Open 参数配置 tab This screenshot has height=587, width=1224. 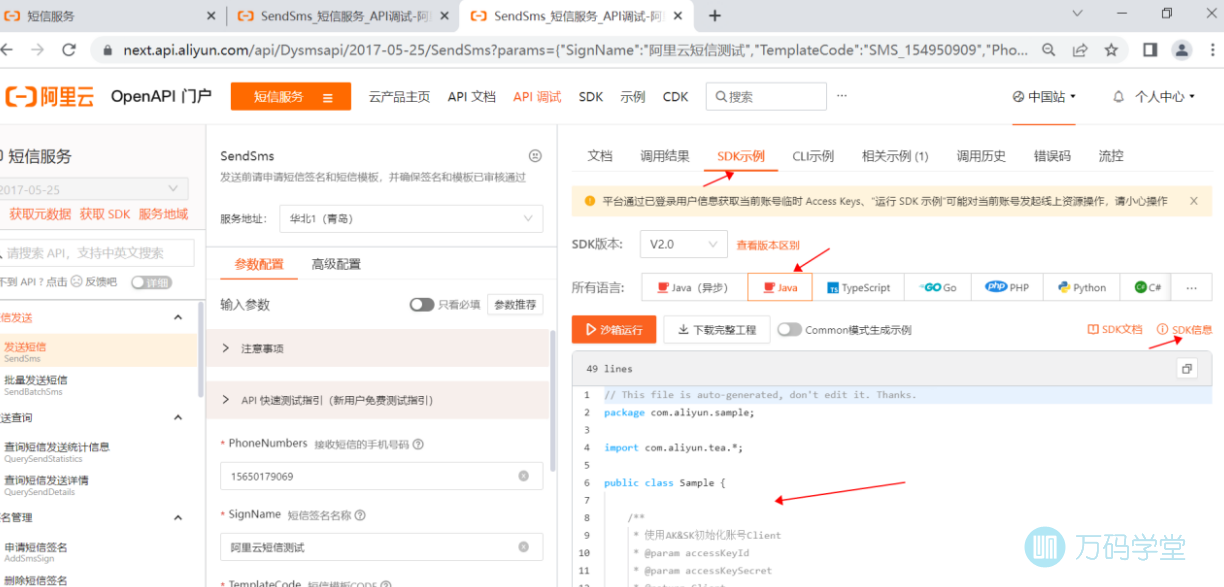(x=259, y=264)
